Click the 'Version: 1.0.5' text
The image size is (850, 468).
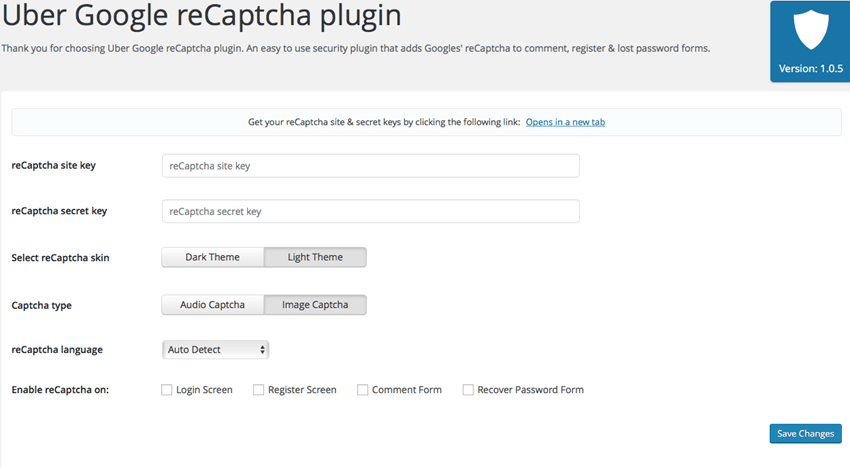[x=810, y=69]
